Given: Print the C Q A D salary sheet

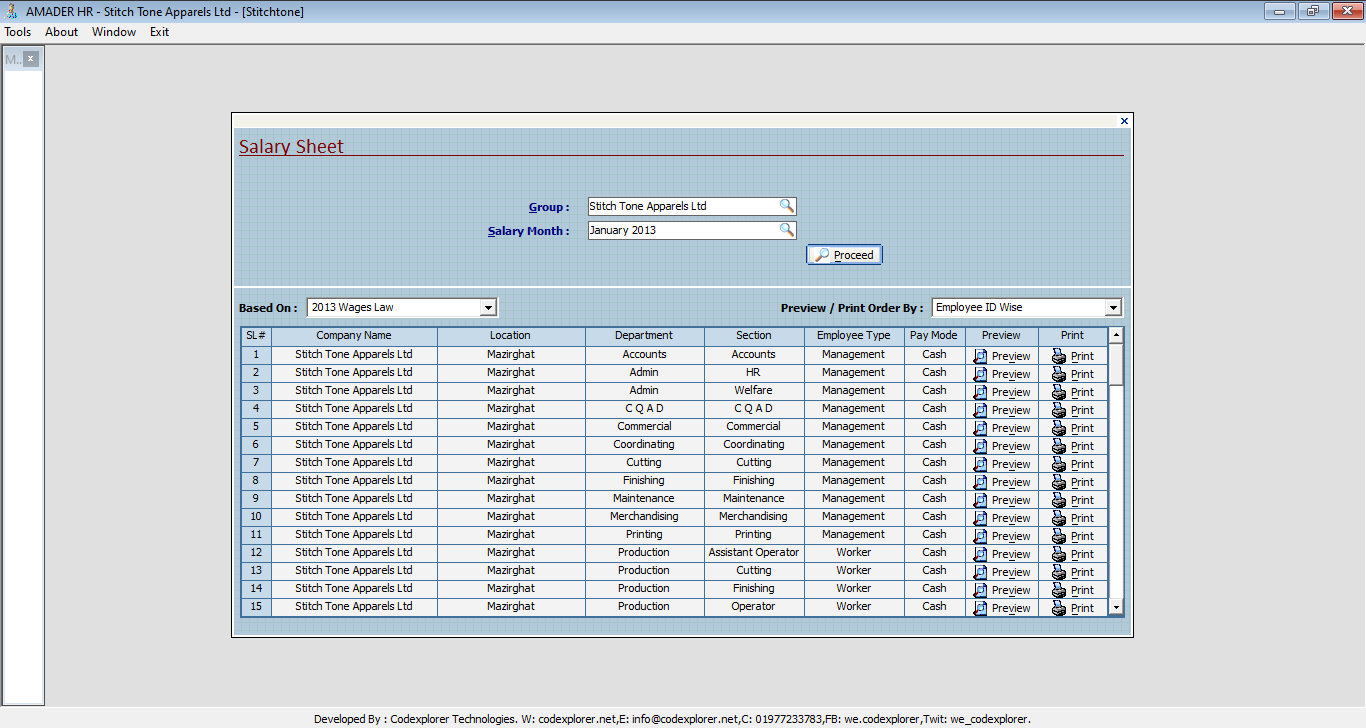Looking at the screenshot, I should pyautogui.click(x=1073, y=410).
